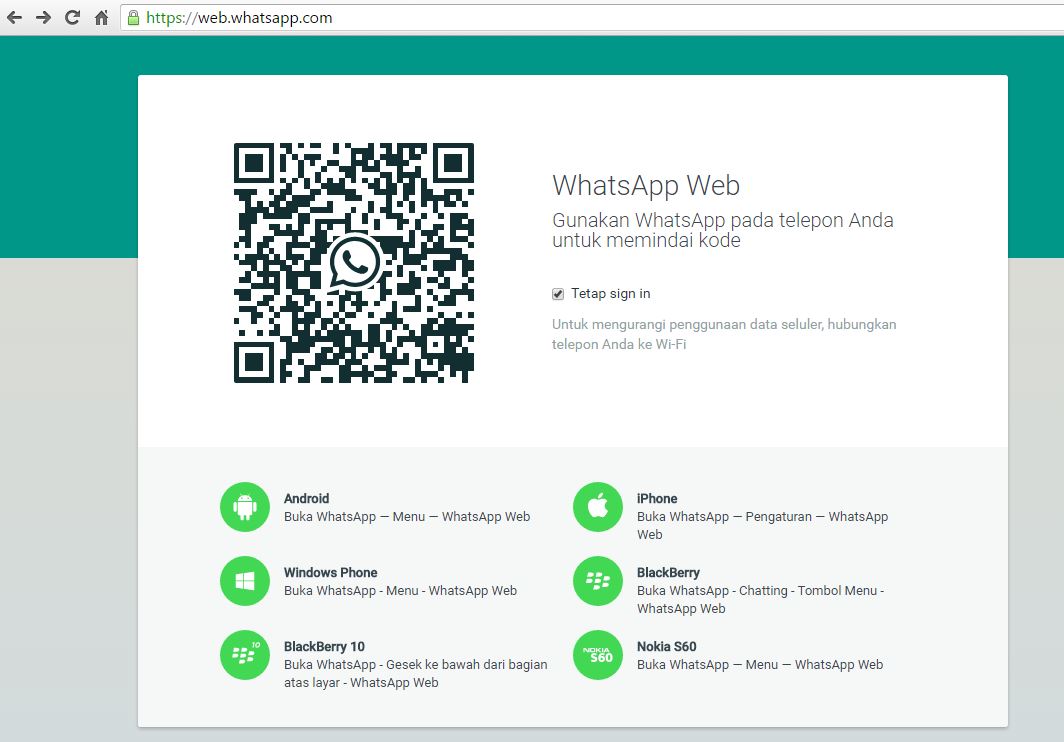Click the WhatsApp Web heading
The height and width of the screenshot is (742, 1064).
(646, 185)
